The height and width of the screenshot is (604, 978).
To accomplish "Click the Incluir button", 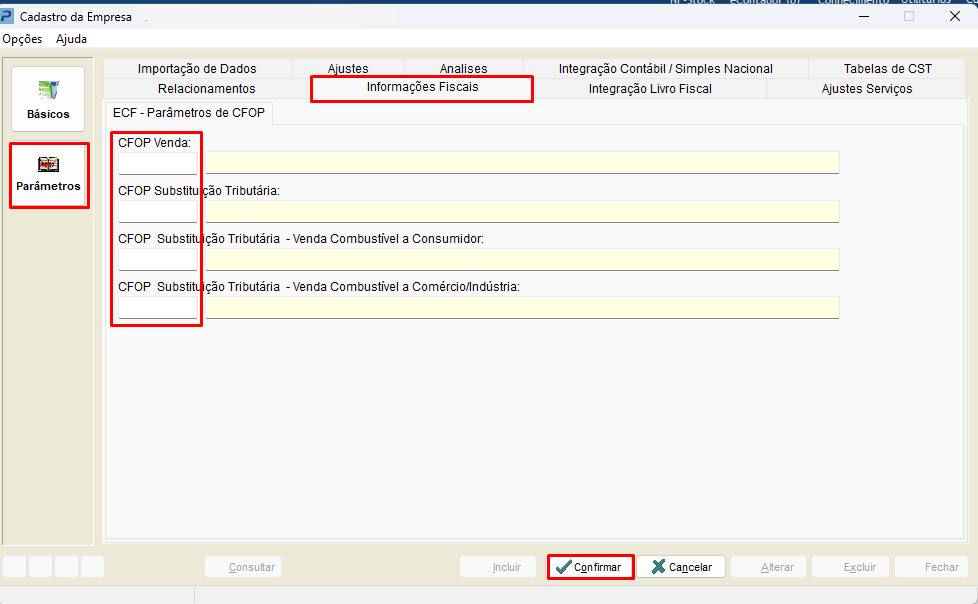I will pos(498,567).
